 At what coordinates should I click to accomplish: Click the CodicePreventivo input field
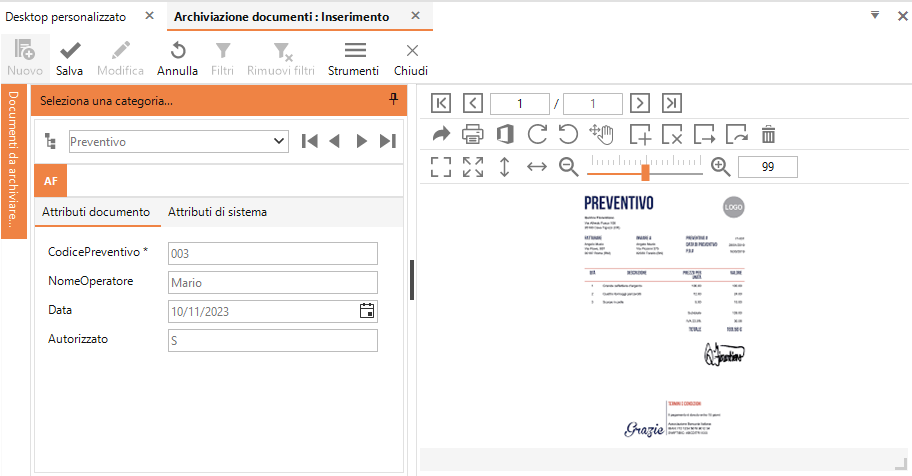(272, 254)
